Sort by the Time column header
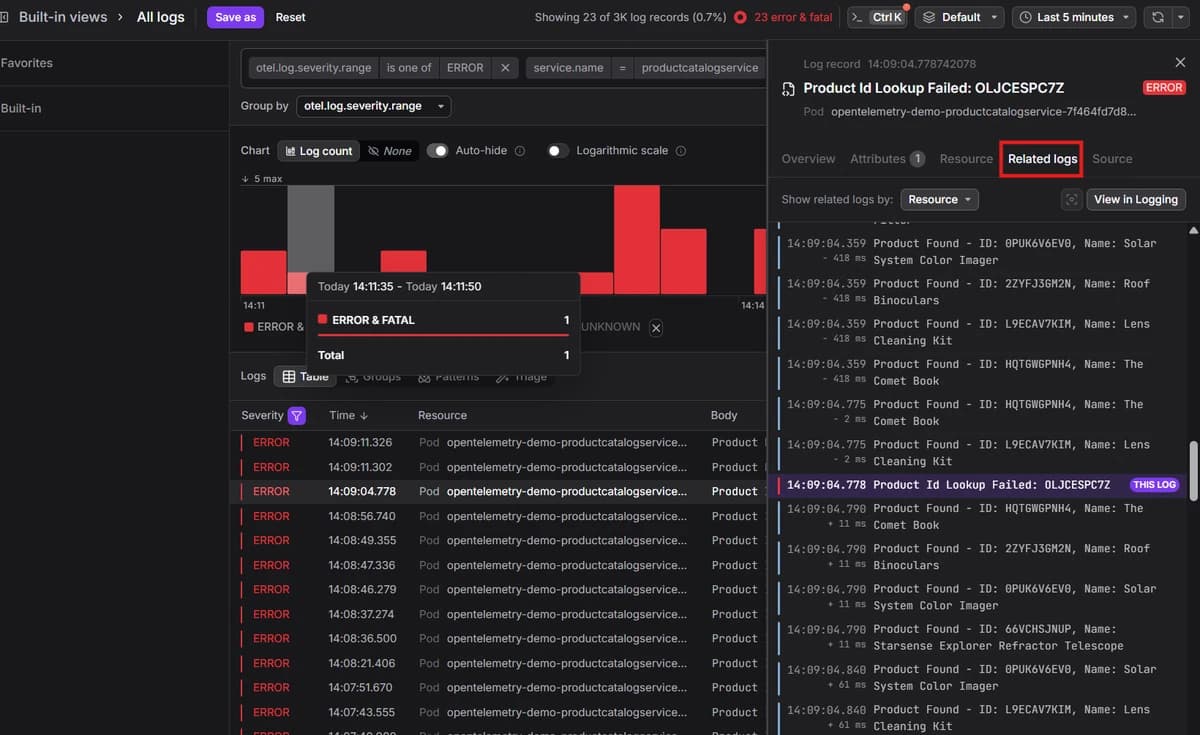This screenshot has width=1200, height=735. (x=348, y=416)
